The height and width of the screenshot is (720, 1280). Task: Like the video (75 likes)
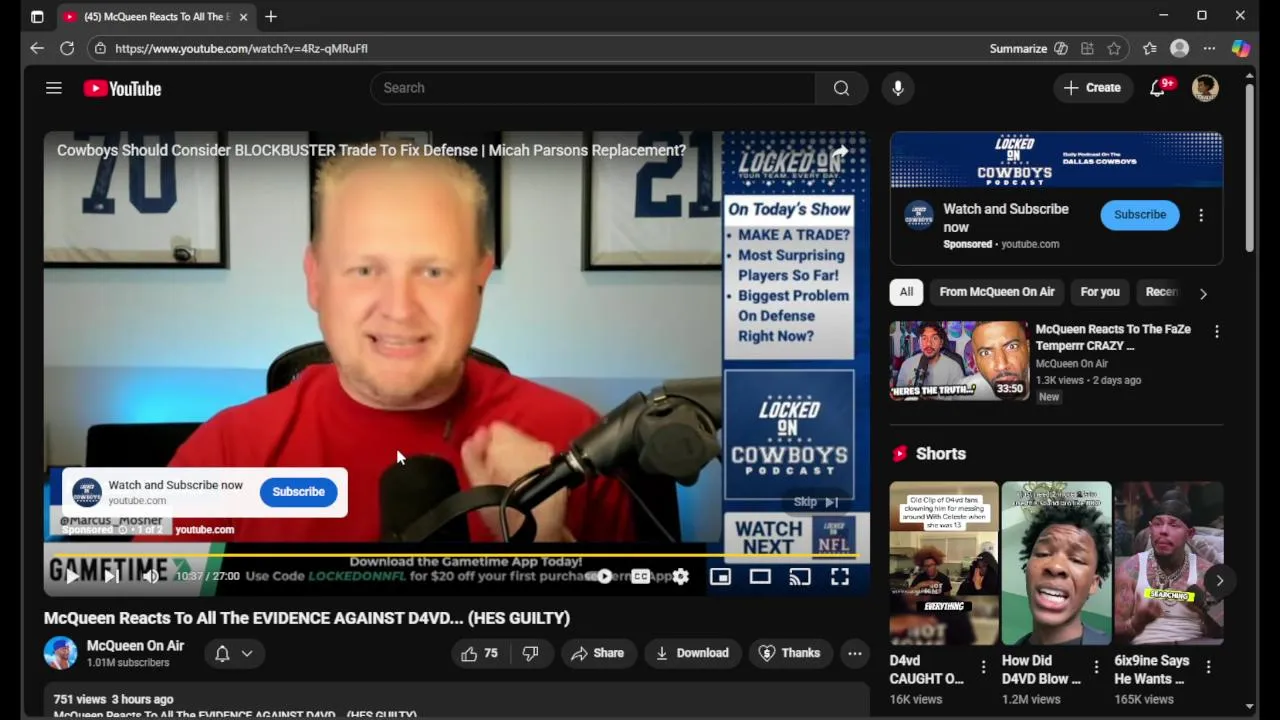(x=479, y=653)
